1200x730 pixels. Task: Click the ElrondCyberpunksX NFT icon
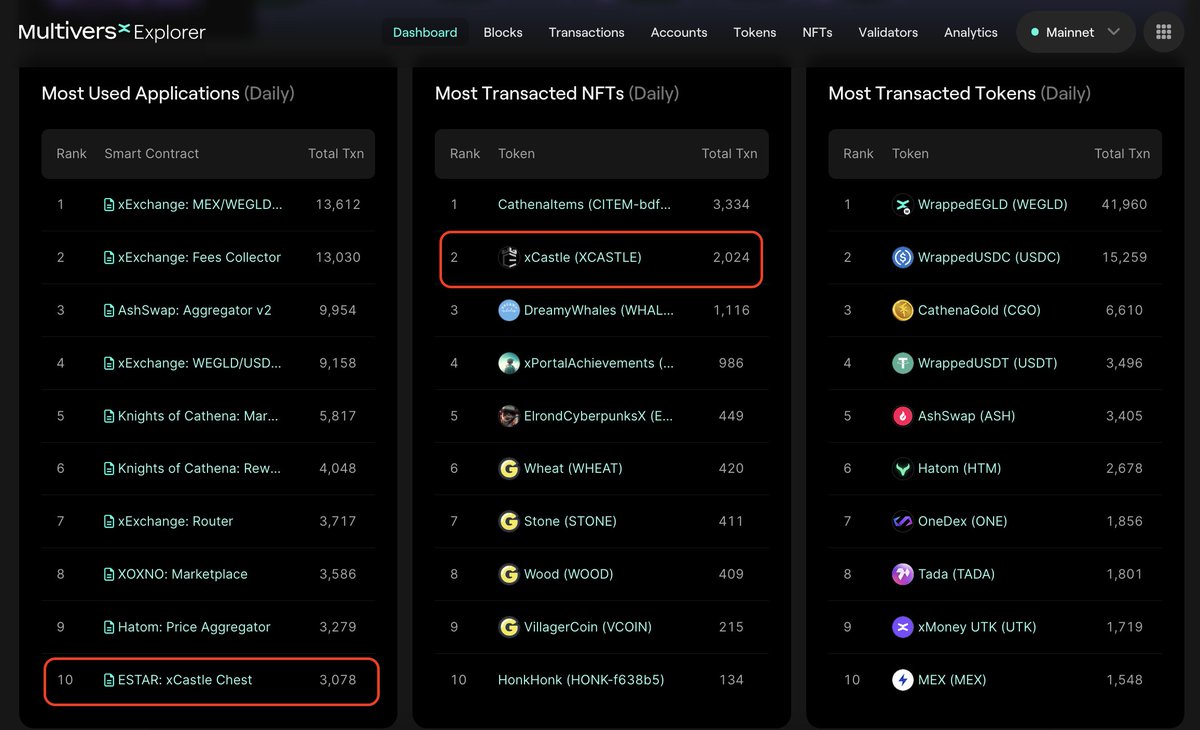pos(509,416)
